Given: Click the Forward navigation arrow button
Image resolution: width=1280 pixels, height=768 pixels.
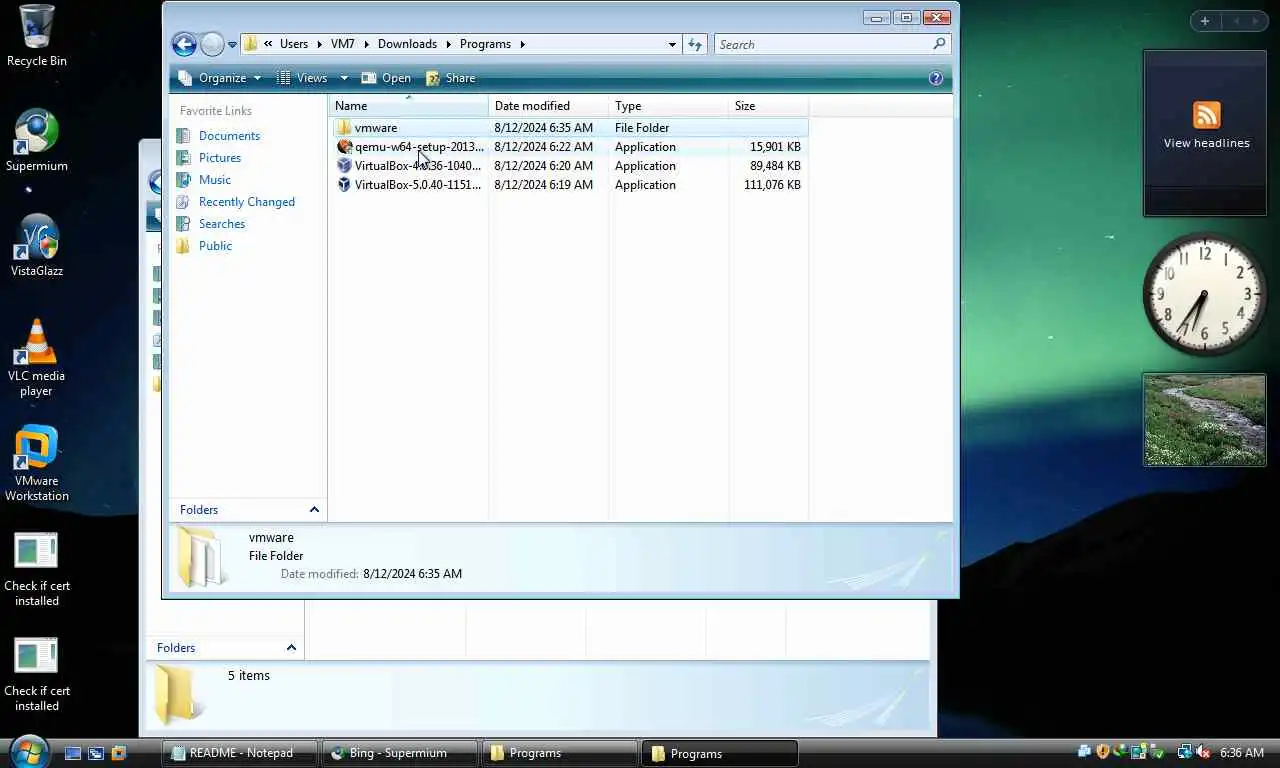Looking at the screenshot, I should [x=212, y=44].
